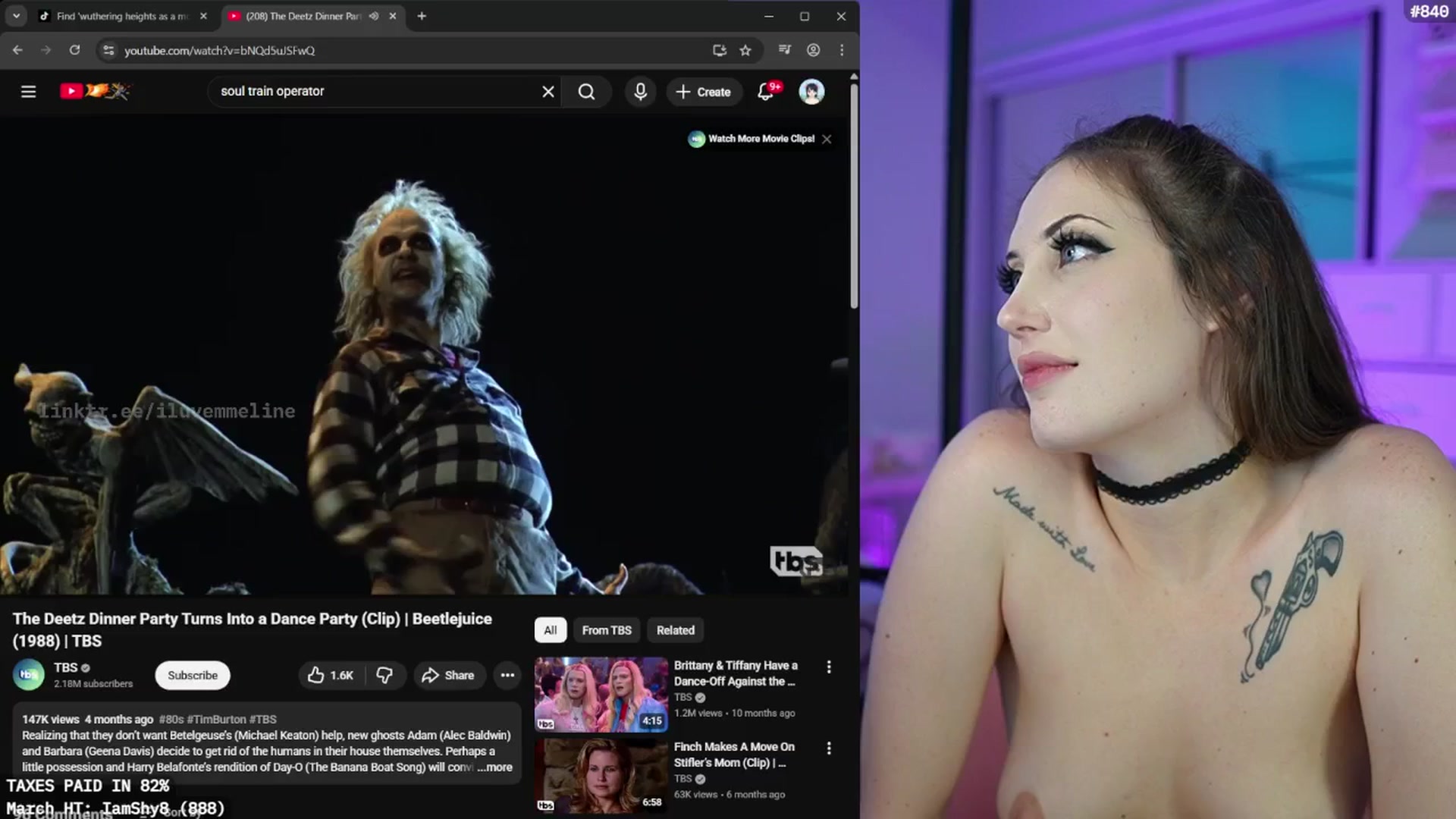Share the Beetlejuice clip
1456x819 pixels.
click(x=448, y=675)
